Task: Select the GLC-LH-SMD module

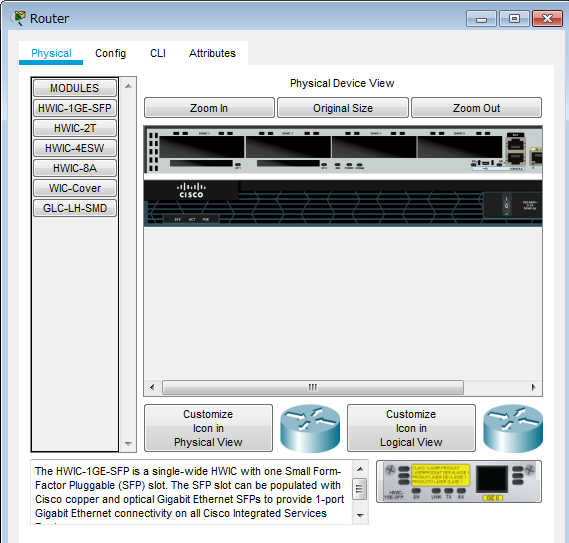Action: [x=75, y=208]
